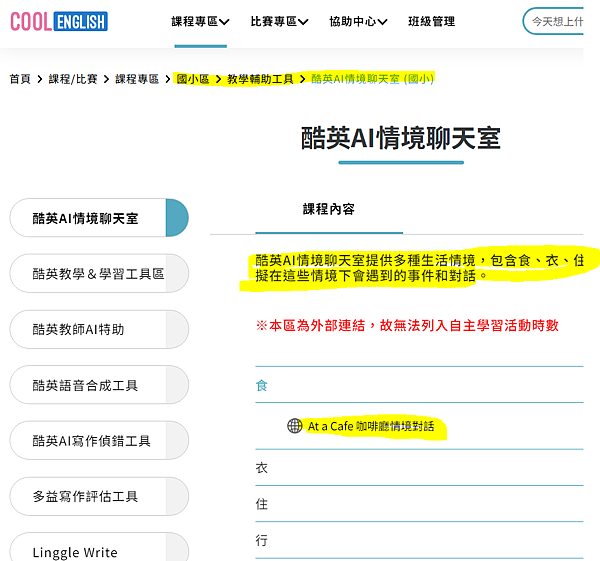Open At a Cafe 咖啡廳情境對話 link
The height and width of the screenshot is (561, 600).
click(x=371, y=426)
